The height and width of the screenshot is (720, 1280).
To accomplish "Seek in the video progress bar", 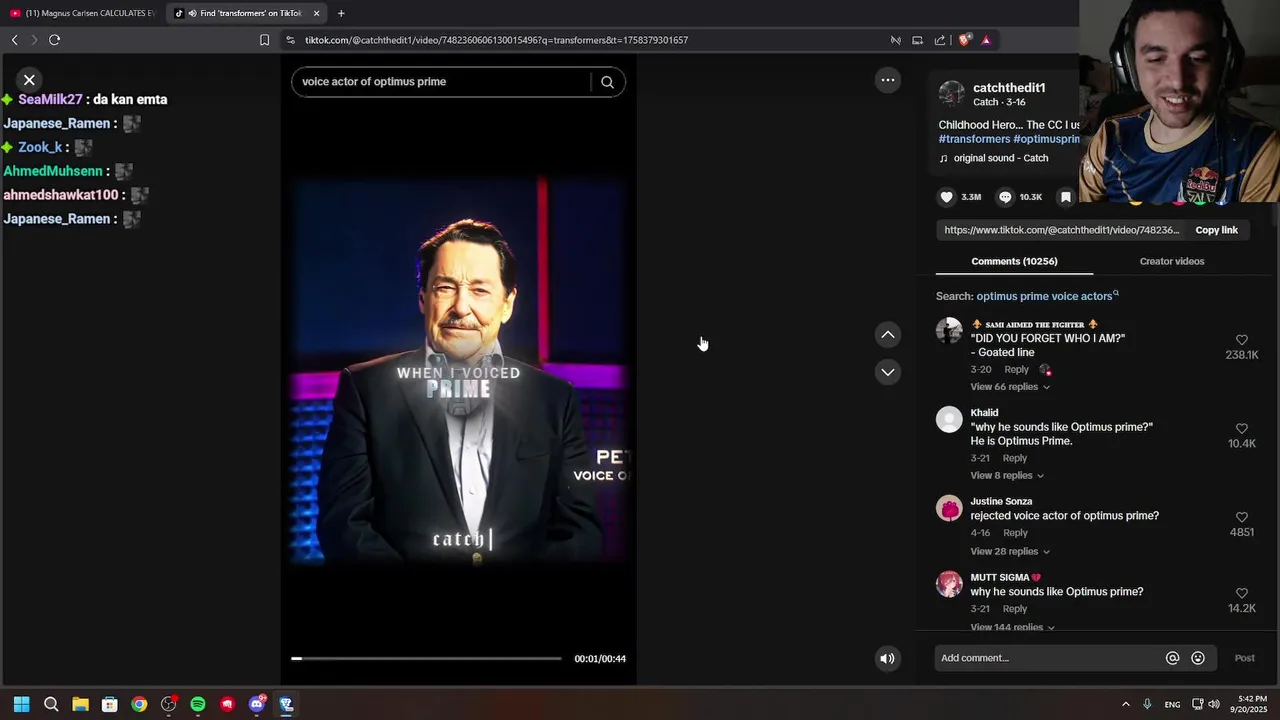I will [x=426, y=658].
